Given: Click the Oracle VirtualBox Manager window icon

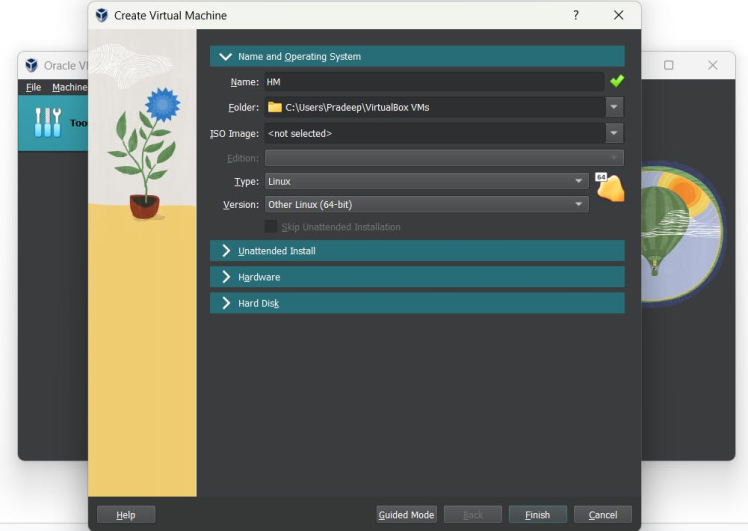Looking at the screenshot, I should click(31, 65).
